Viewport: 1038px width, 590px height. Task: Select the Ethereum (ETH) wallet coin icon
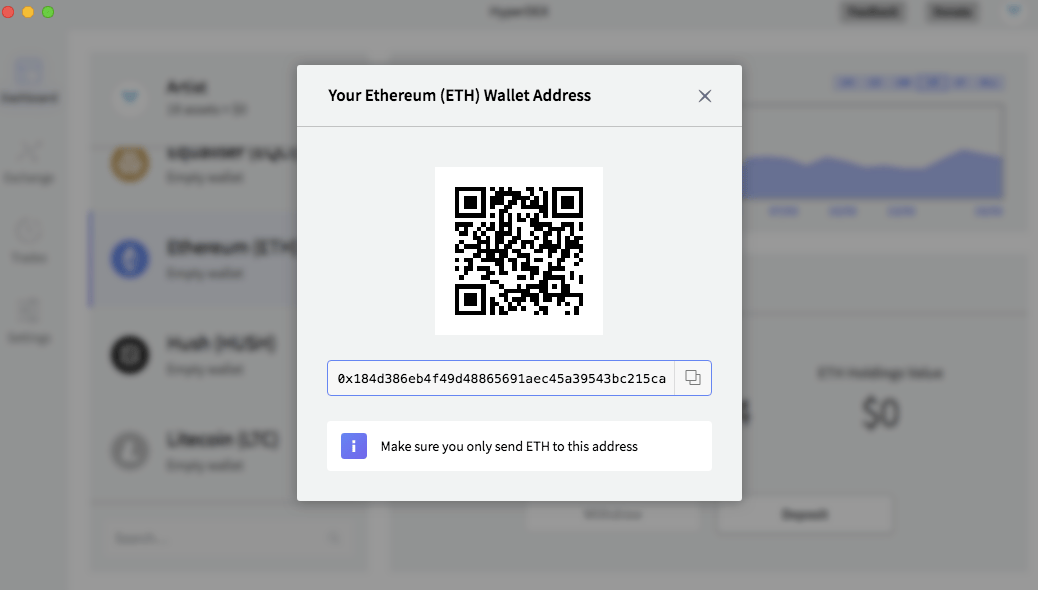130,258
